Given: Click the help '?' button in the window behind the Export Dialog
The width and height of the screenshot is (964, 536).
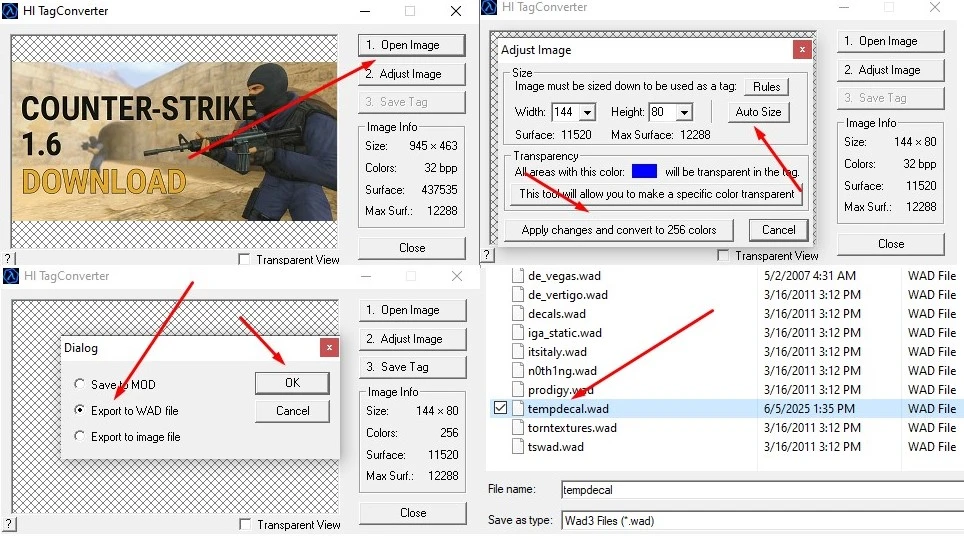Looking at the screenshot, I should (8, 524).
